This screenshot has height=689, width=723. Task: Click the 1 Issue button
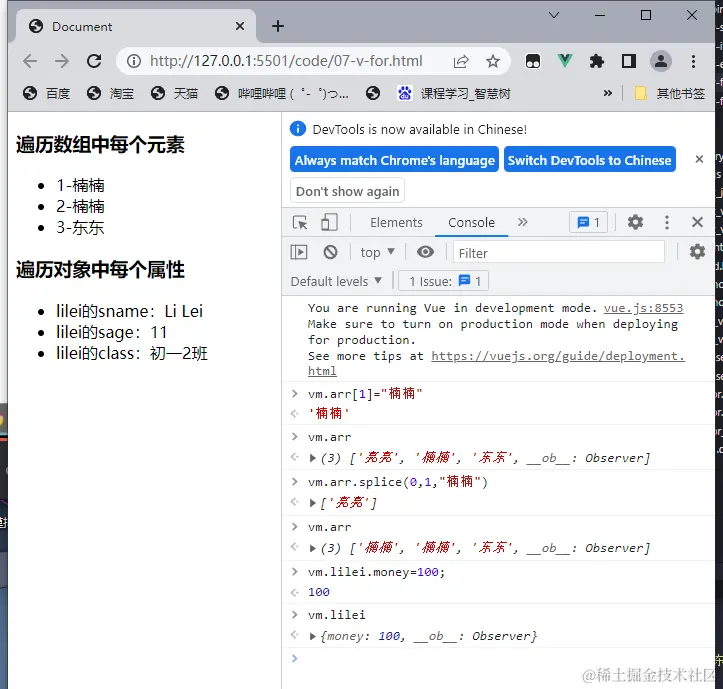[x=443, y=281]
